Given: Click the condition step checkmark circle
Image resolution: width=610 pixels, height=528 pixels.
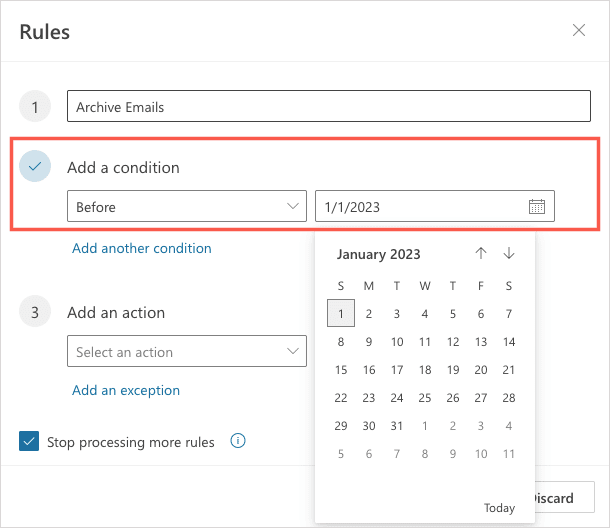Looking at the screenshot, I should click(35, 167).
